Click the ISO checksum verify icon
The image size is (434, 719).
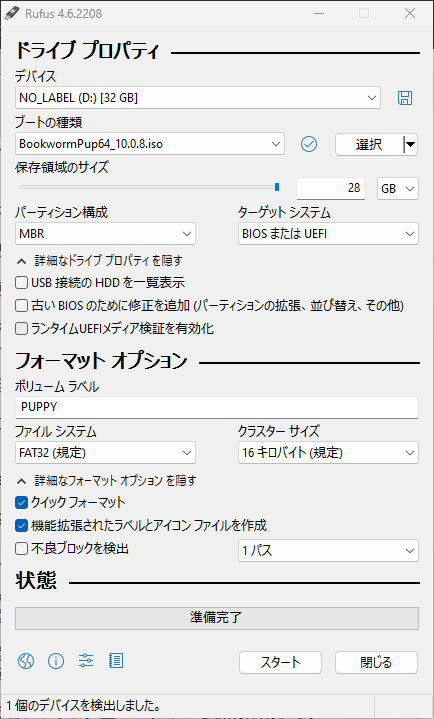tap(309, 144)
